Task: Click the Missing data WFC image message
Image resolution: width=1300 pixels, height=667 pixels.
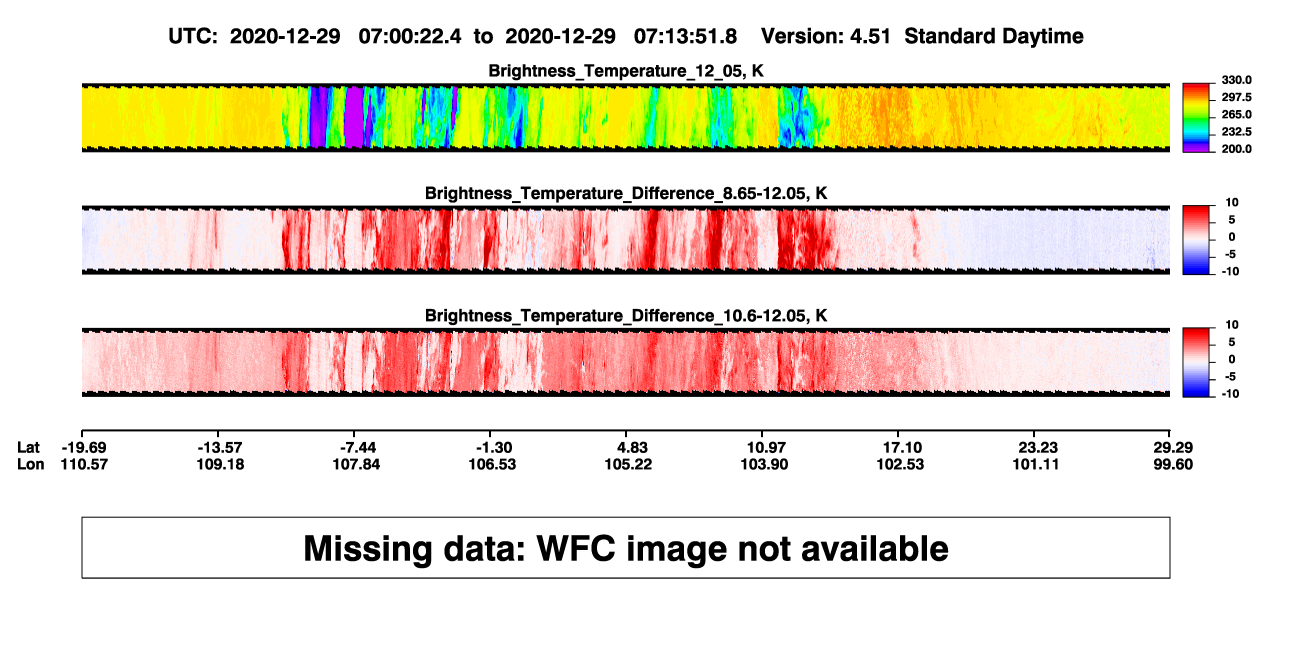Action: pyautogui.click(x=626, y=548)
